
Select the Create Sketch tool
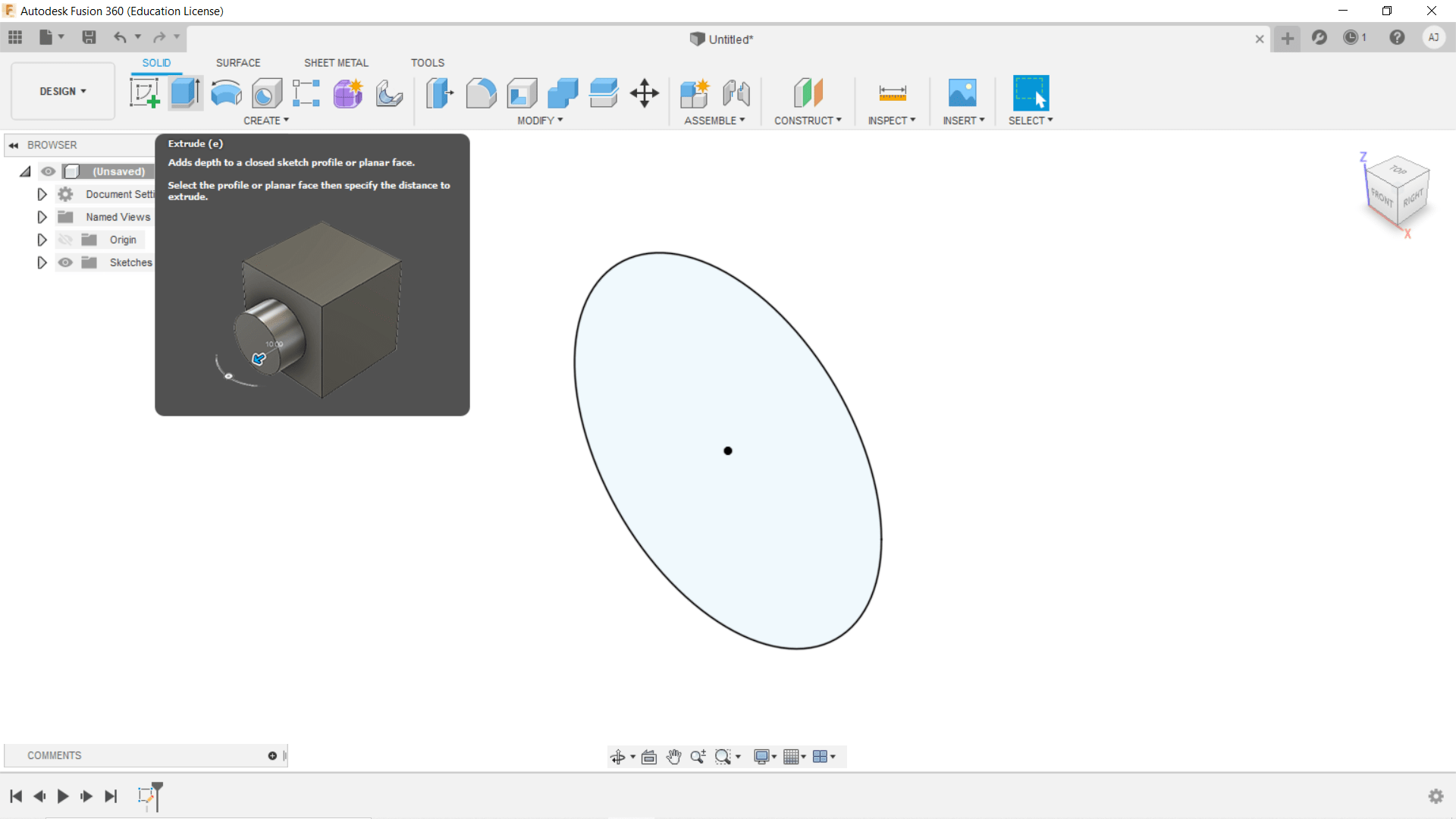coord(144,93)
